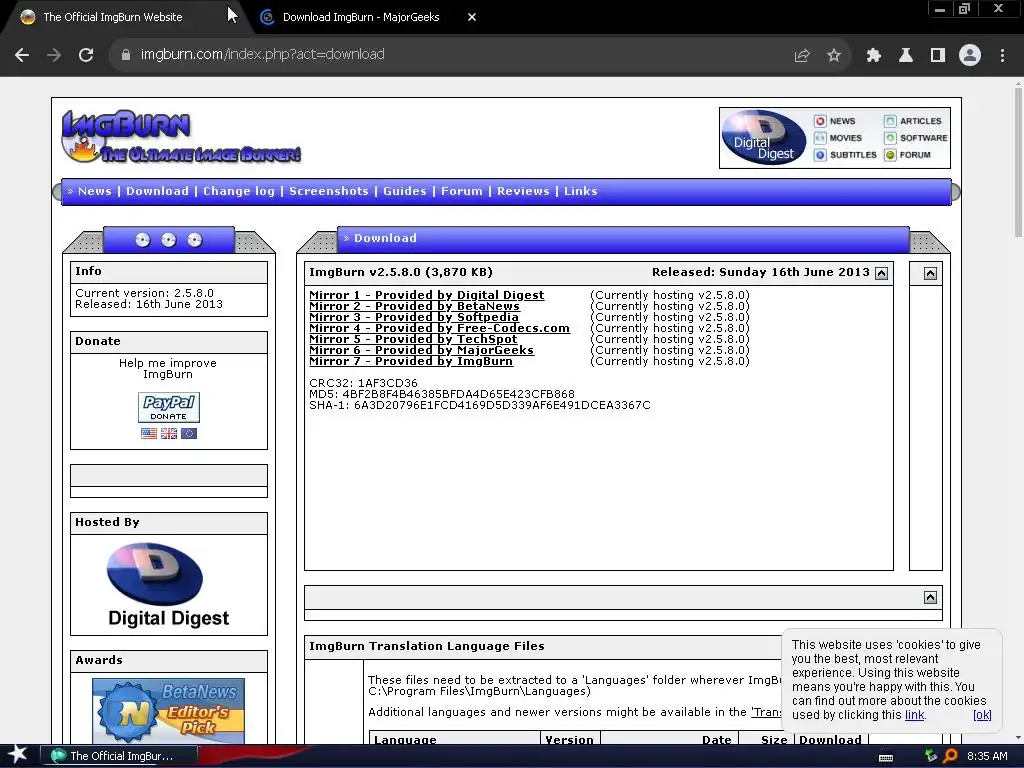Reload the ImgBurn page
Screen dimensions: 1024x768
coord(86,55)
